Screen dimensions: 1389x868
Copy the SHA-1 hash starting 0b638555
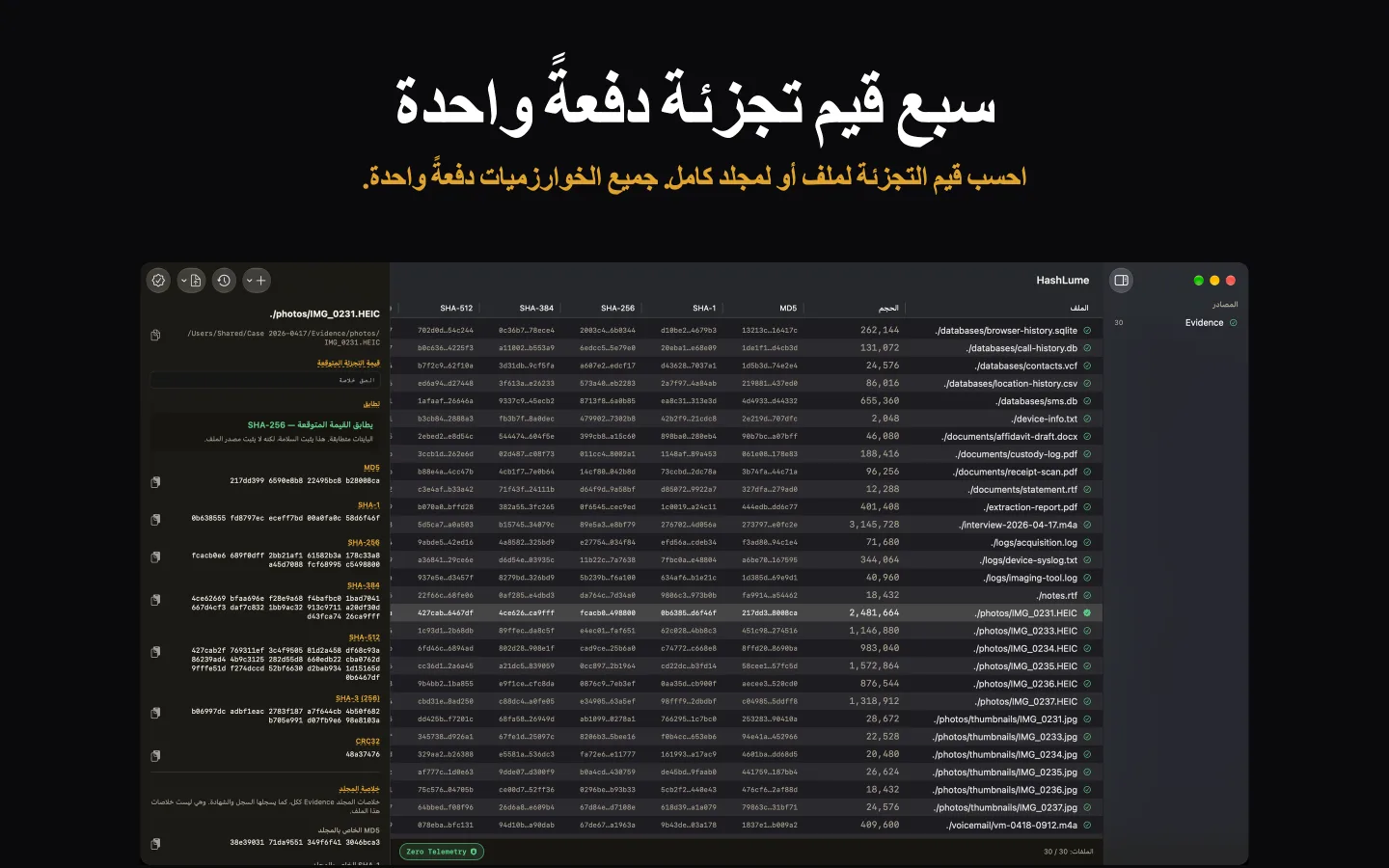[x=155, y=519]
